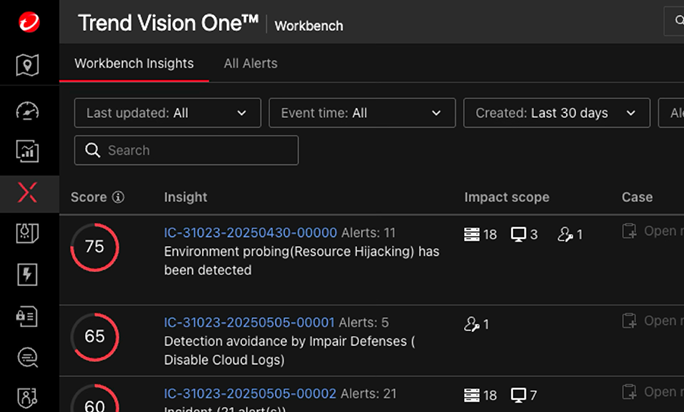684x412 pixels.
Task: Click the desktop icon showing 3 endpoints
Action: click(518, 234)
